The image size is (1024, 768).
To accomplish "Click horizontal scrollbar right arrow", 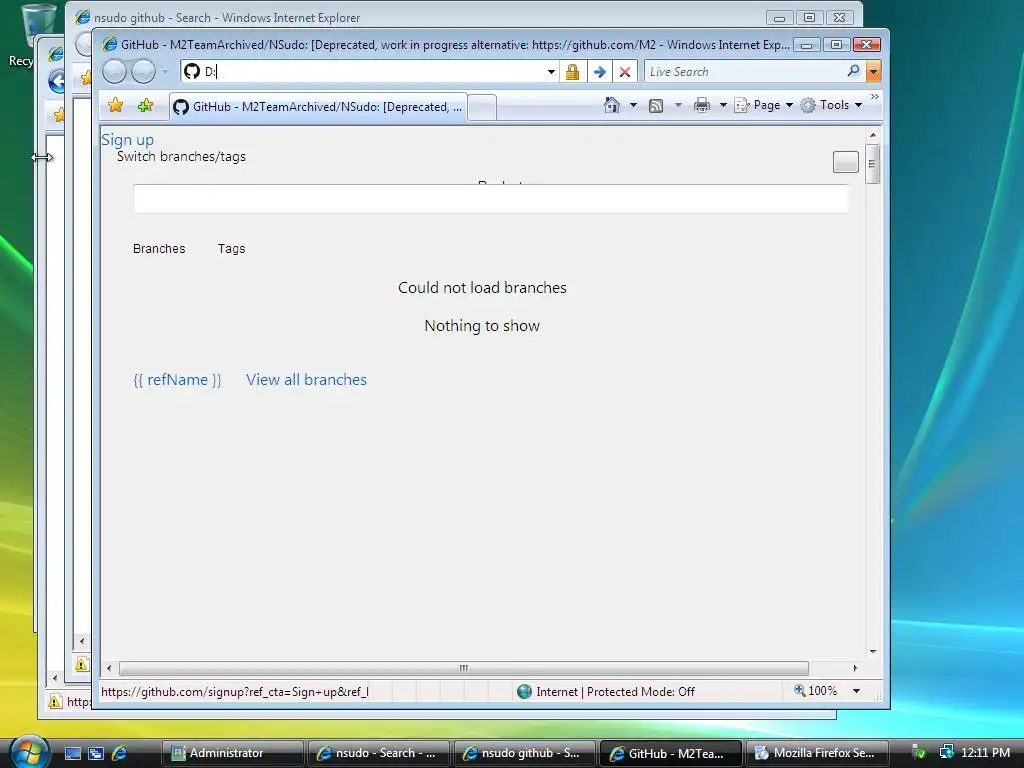I will (855, 668).
